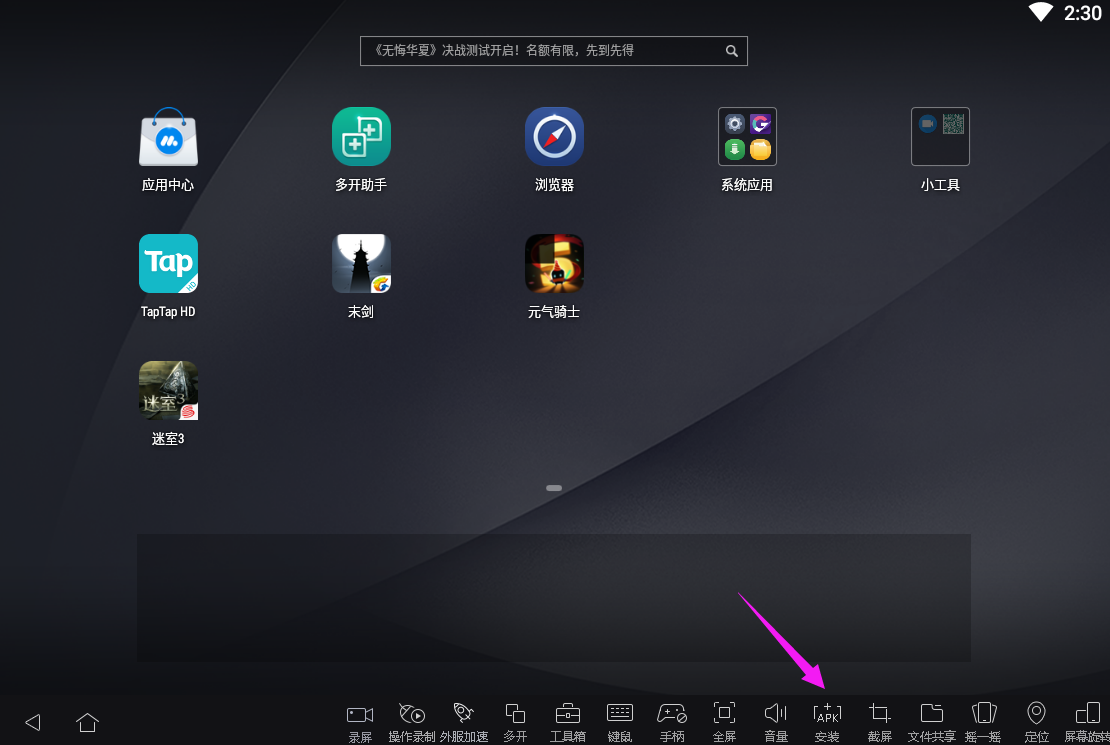
Task: Start screen recording with 录屏
Action: pos(360,721)
